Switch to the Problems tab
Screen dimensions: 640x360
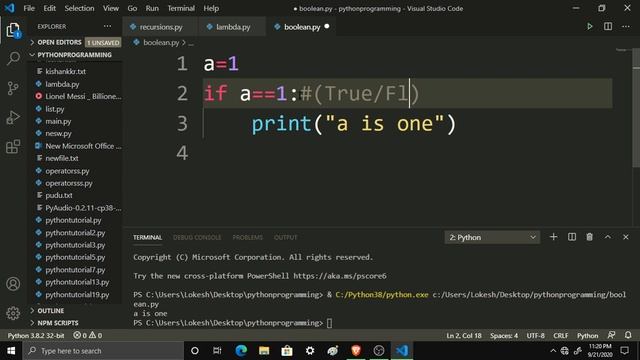pos(247,237)
